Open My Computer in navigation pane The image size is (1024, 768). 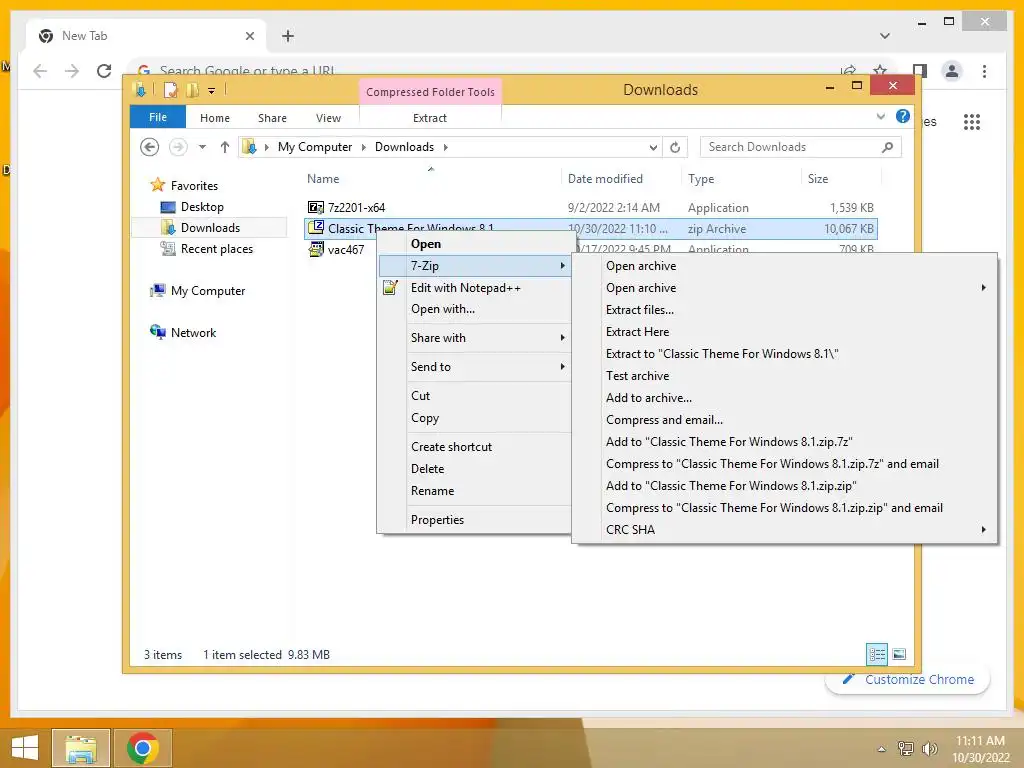(x=208, y=291)
